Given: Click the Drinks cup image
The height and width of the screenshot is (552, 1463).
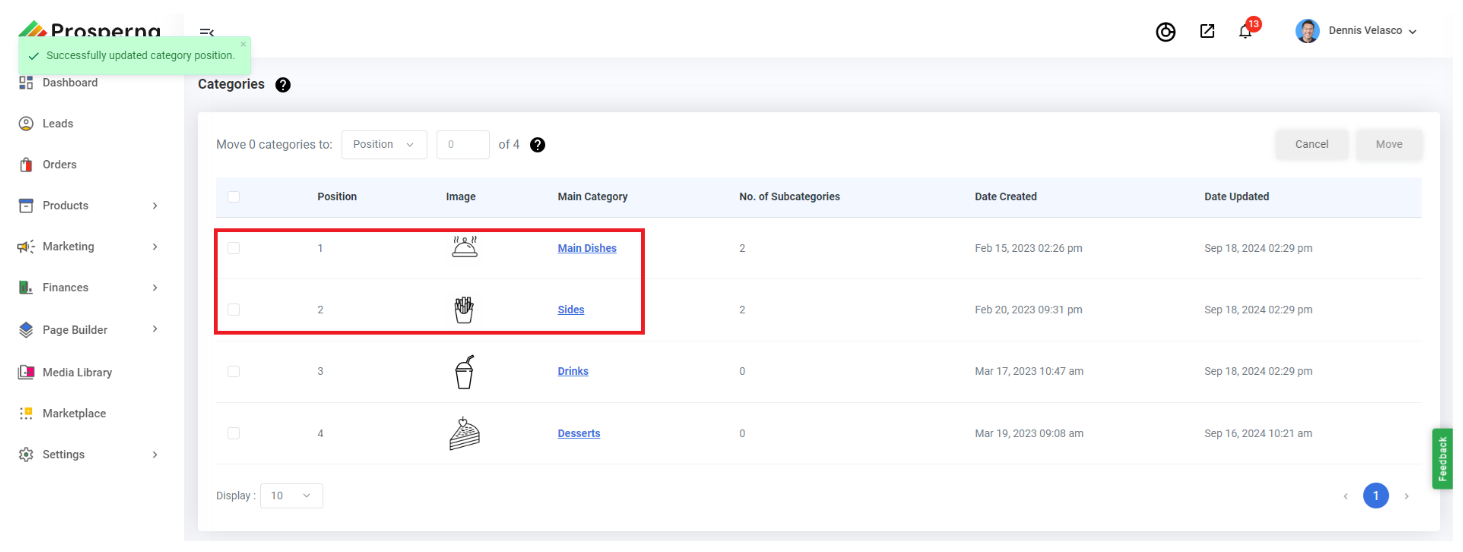Looking at the screenshot, I should click(x=464, y=372).
